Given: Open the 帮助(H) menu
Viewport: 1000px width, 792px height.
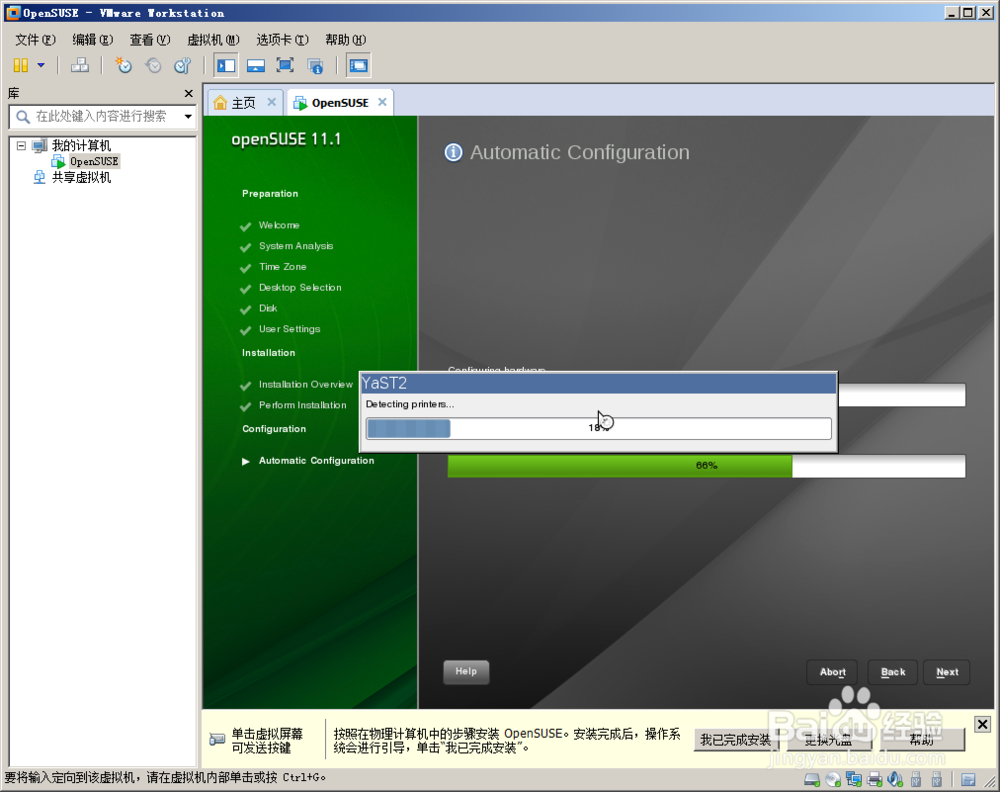Looking at the screenshot, I should click(345, 40).
